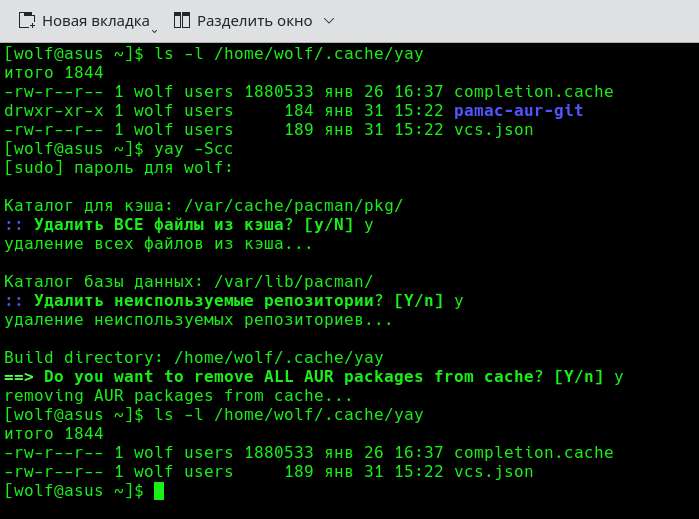Click the "==>" arrow marker
This screenshot has width=699, height=519.
19,377
